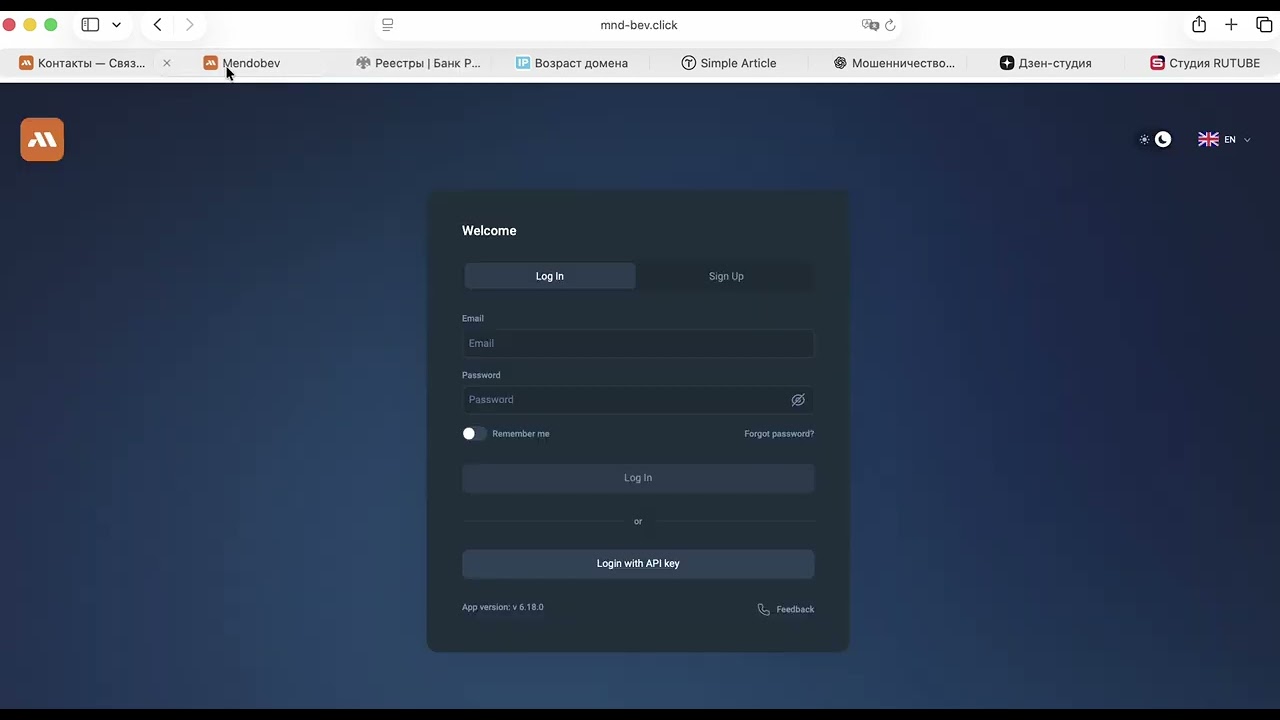
Task: Click the Password label text
Action: point(481,375)
